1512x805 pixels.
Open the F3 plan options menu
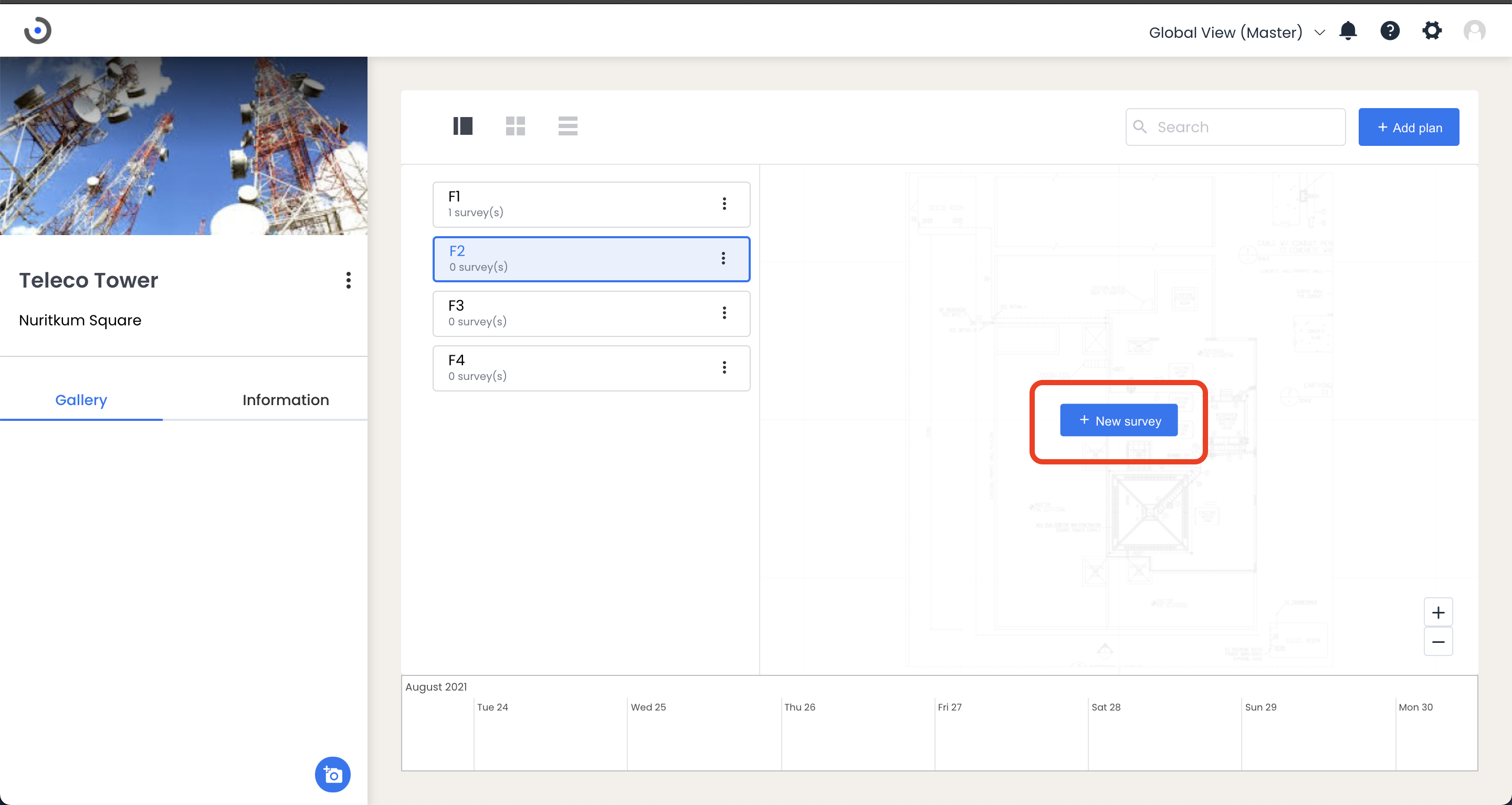(724, 313)
